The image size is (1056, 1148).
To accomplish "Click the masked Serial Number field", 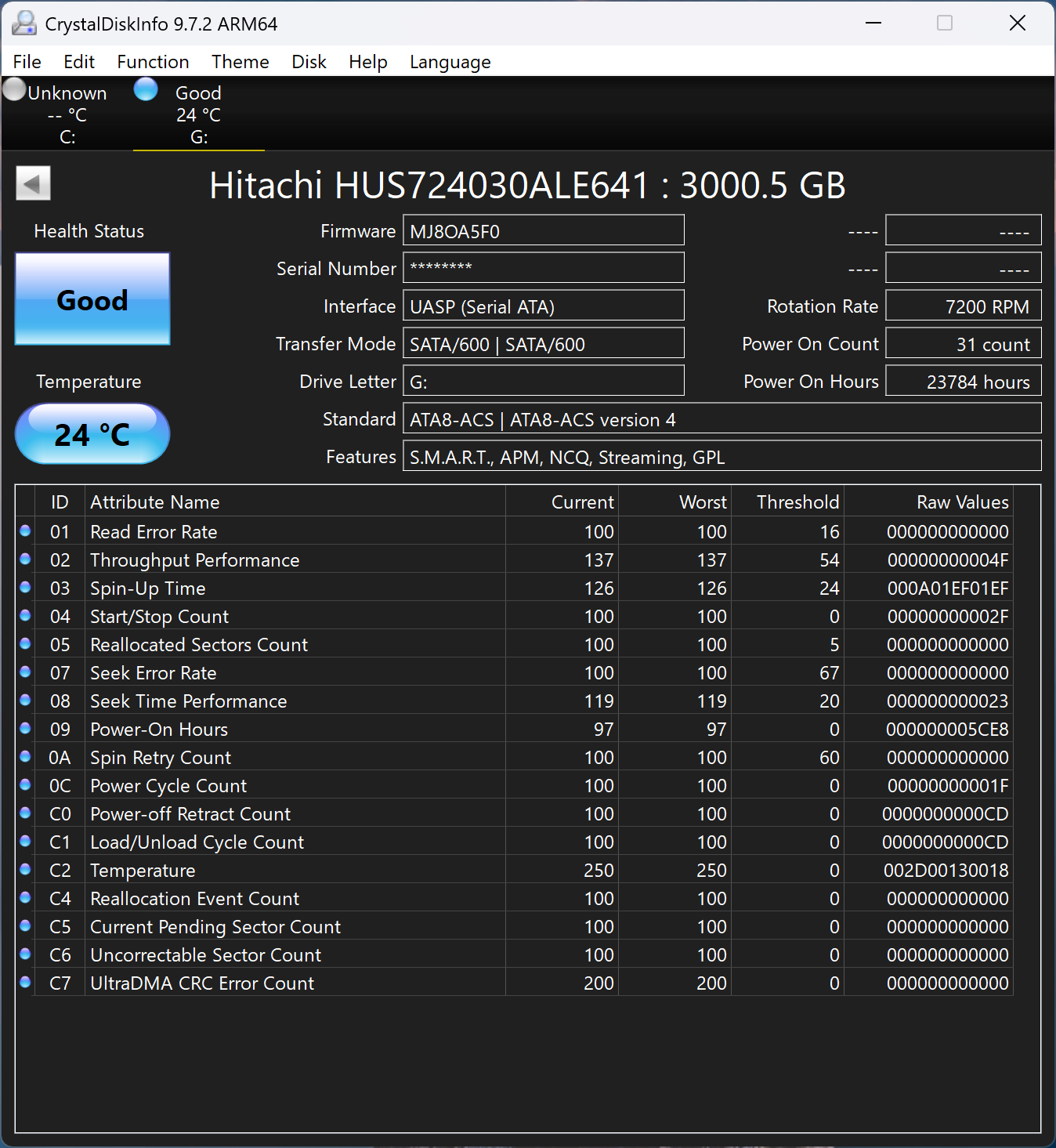I will click(543, 268).
